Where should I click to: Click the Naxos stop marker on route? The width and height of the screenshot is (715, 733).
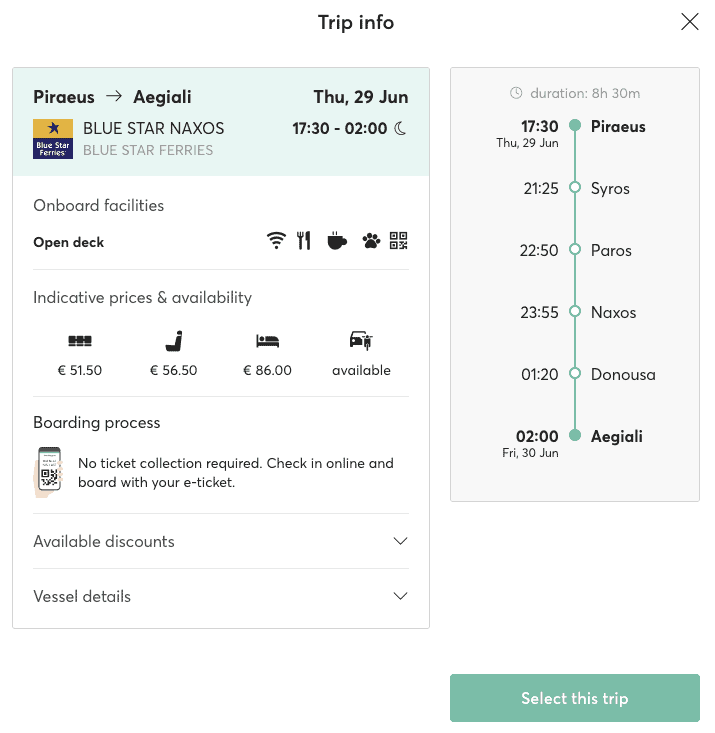point(575,311)
